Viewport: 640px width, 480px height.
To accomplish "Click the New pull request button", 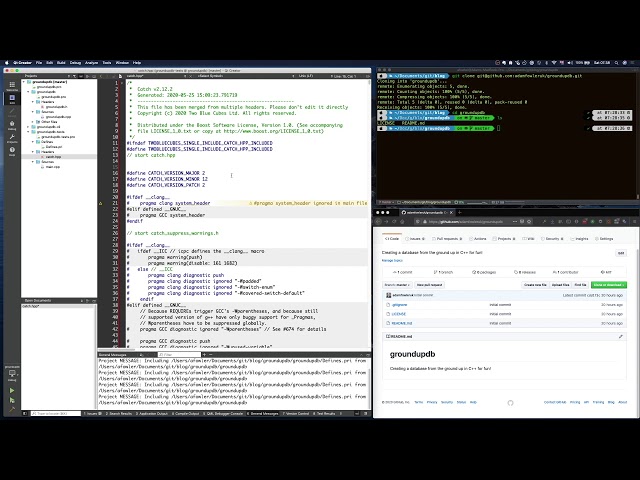I will click(x=429, y=285).
